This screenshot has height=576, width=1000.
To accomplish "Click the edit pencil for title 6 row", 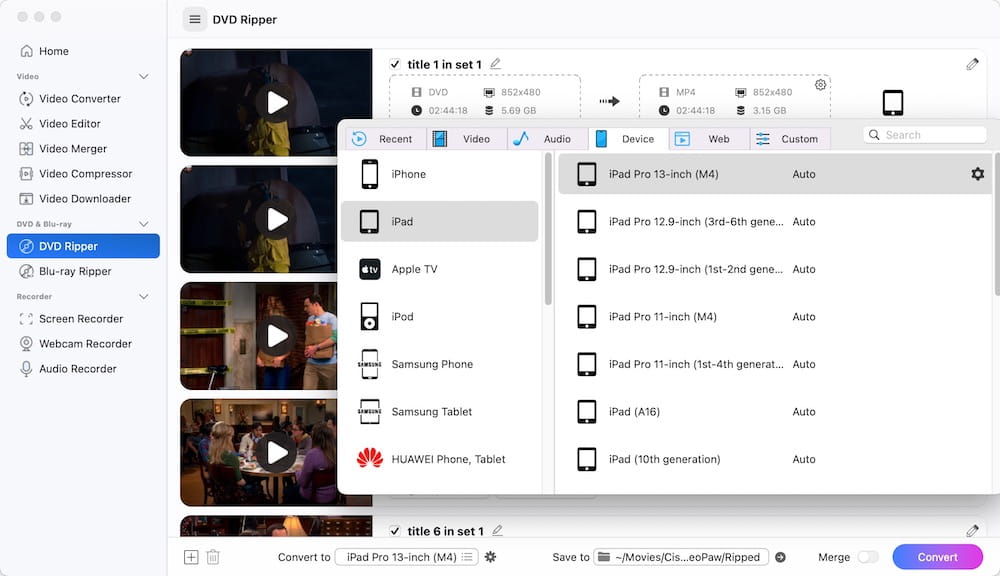I will (x=972, y=531).
